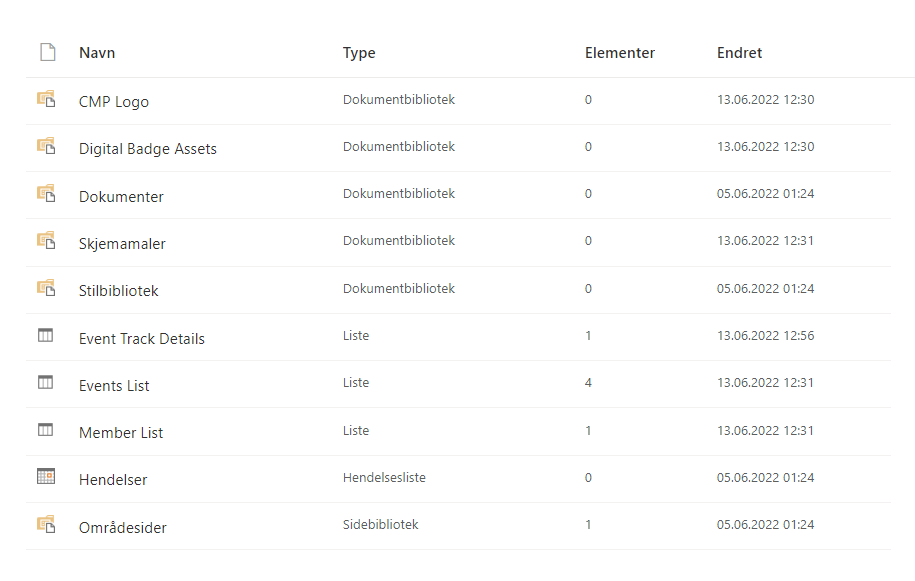Open the Member List
915x581 pixels.
121,432
